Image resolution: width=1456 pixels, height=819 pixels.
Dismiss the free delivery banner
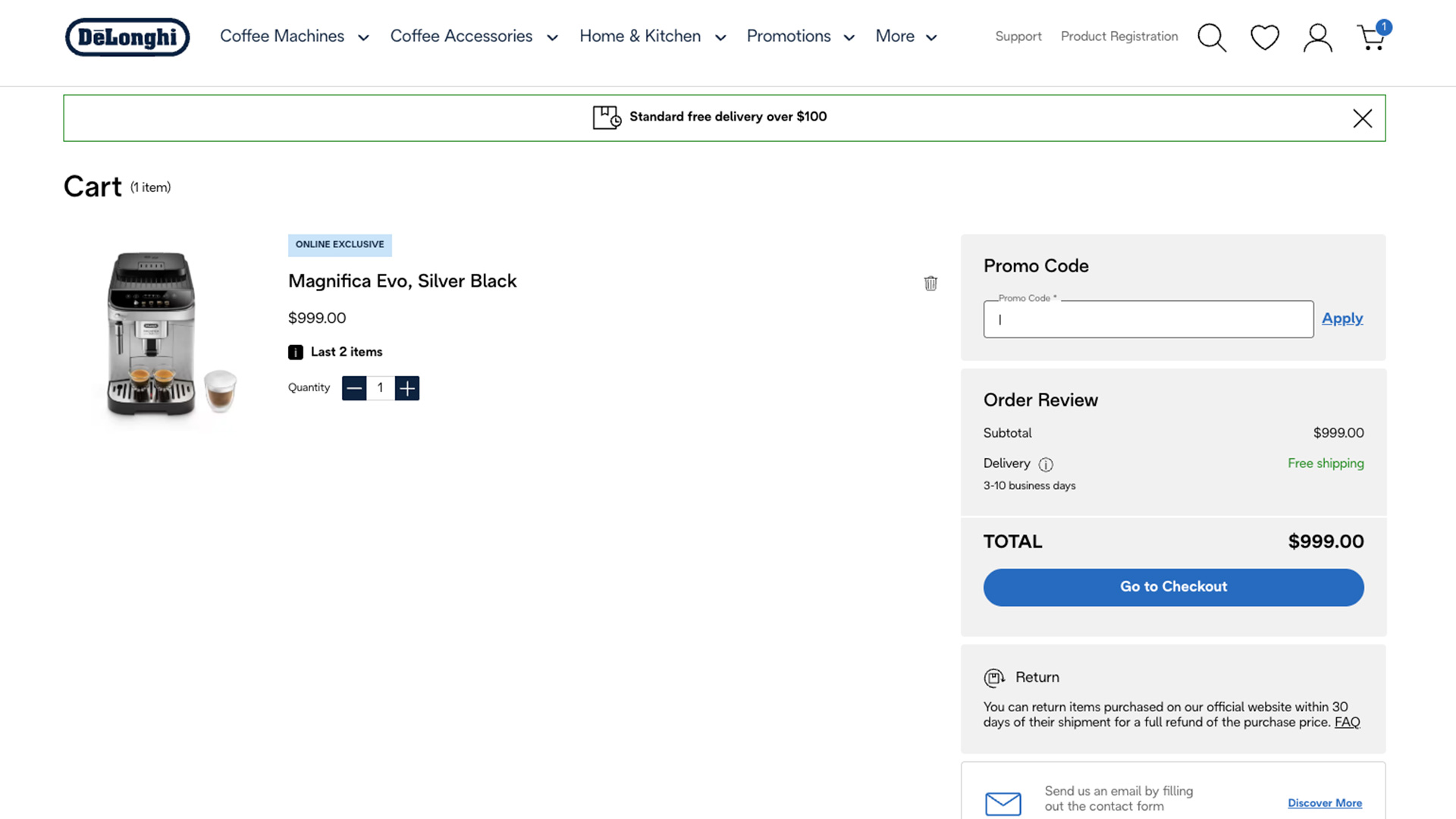pos(1363,118)
